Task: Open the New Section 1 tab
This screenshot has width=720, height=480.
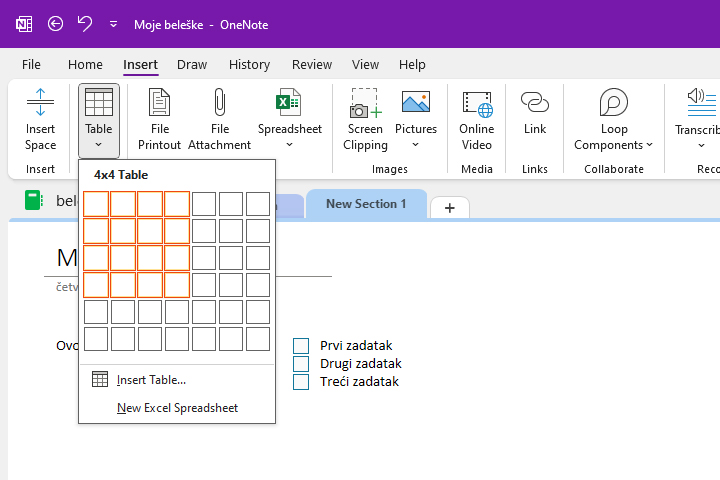Action: click(366, 204)
